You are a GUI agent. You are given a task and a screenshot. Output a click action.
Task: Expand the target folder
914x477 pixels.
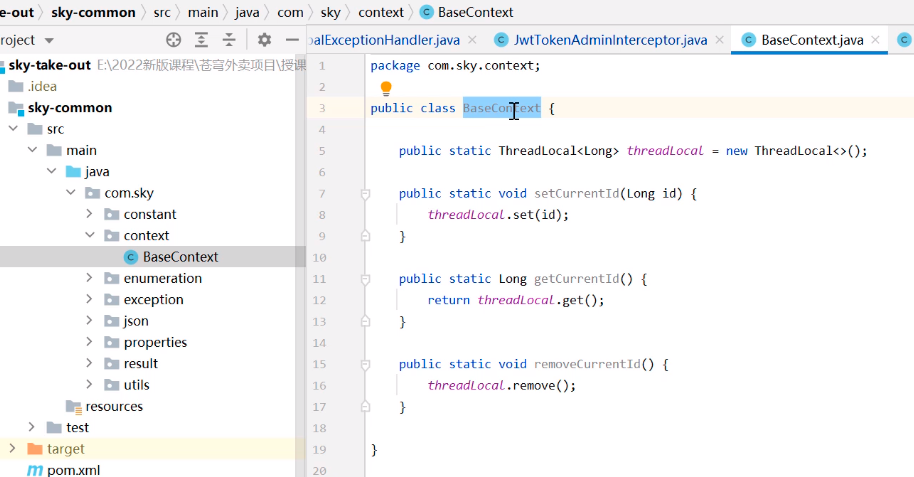point(12,449)
